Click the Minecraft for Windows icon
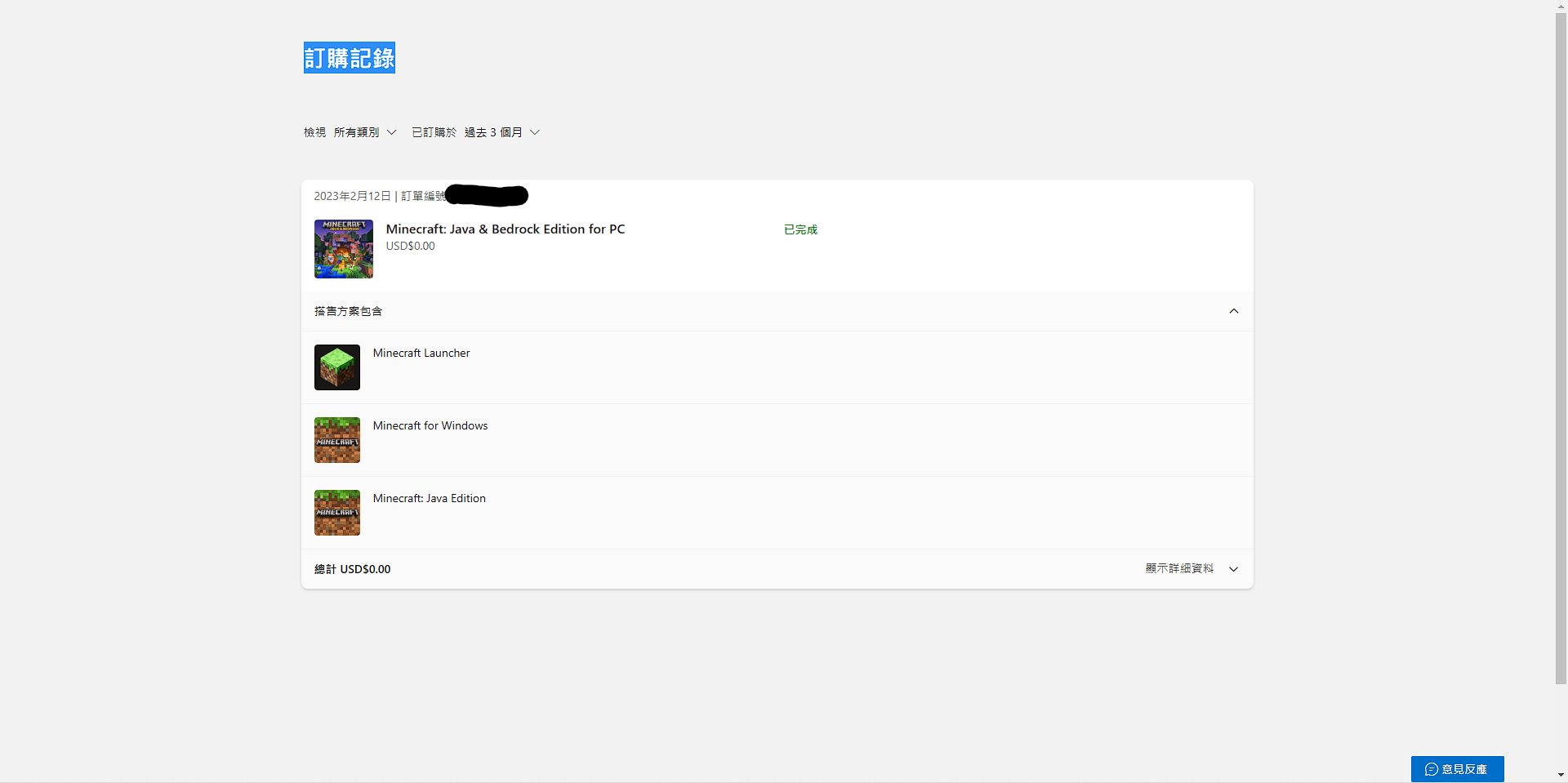Image resolution: width=1568 pixels, height=783 pixels. coord(336,440)
